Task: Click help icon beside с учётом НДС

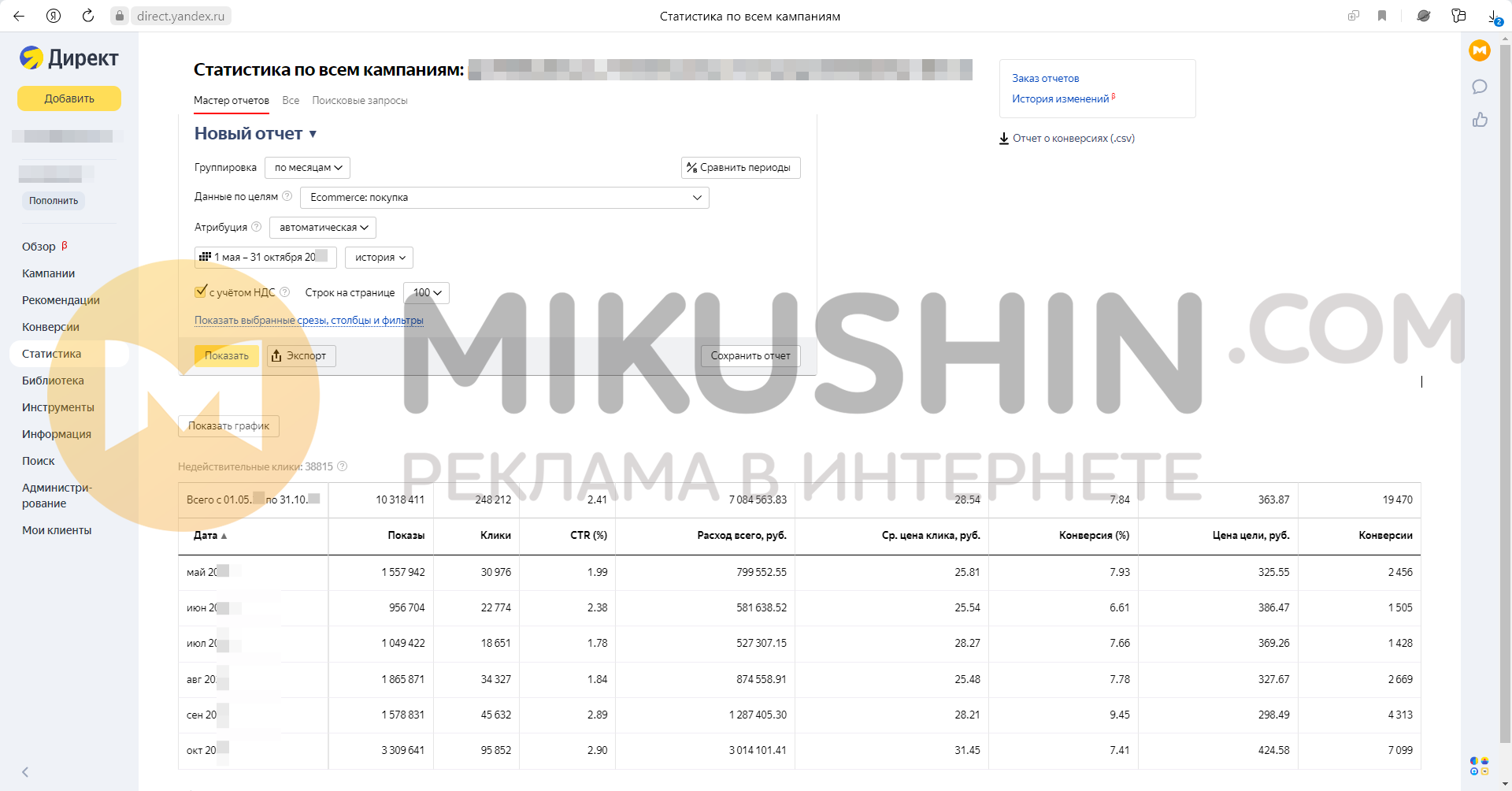Action: click(285, 292)
